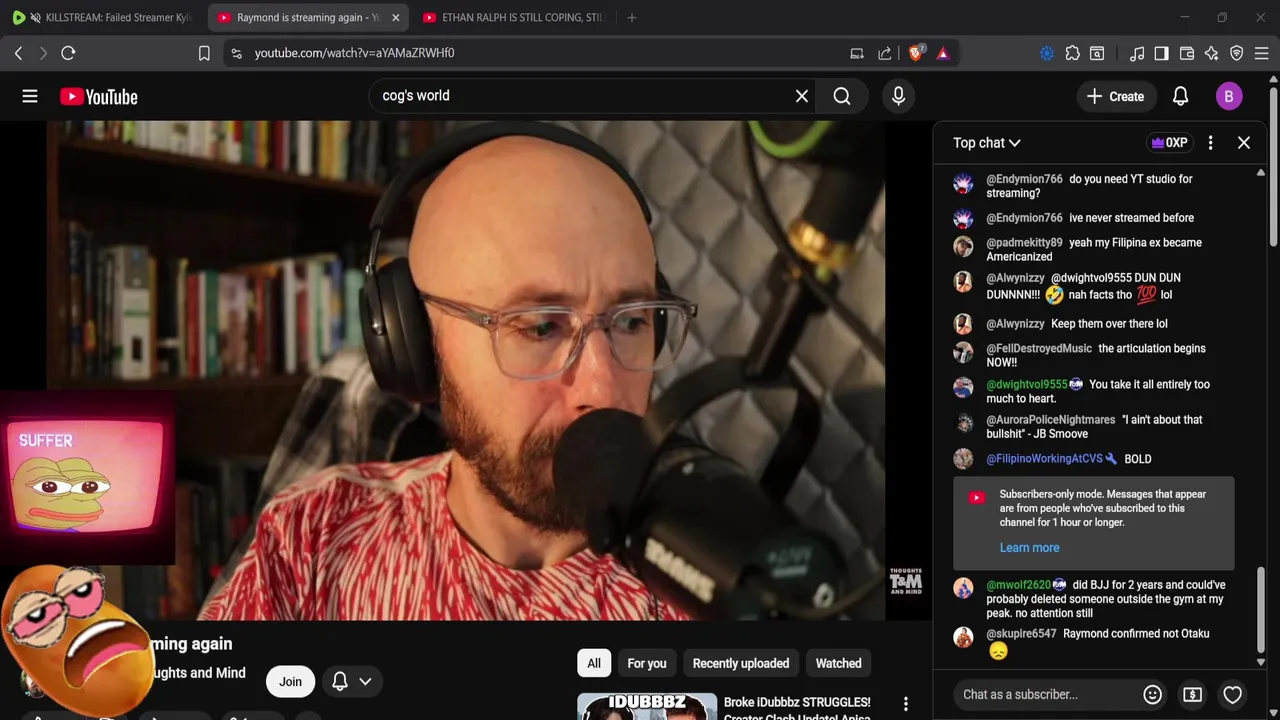
Task: Expand the Top chat mode dropdown
Action: coord(986,143)
